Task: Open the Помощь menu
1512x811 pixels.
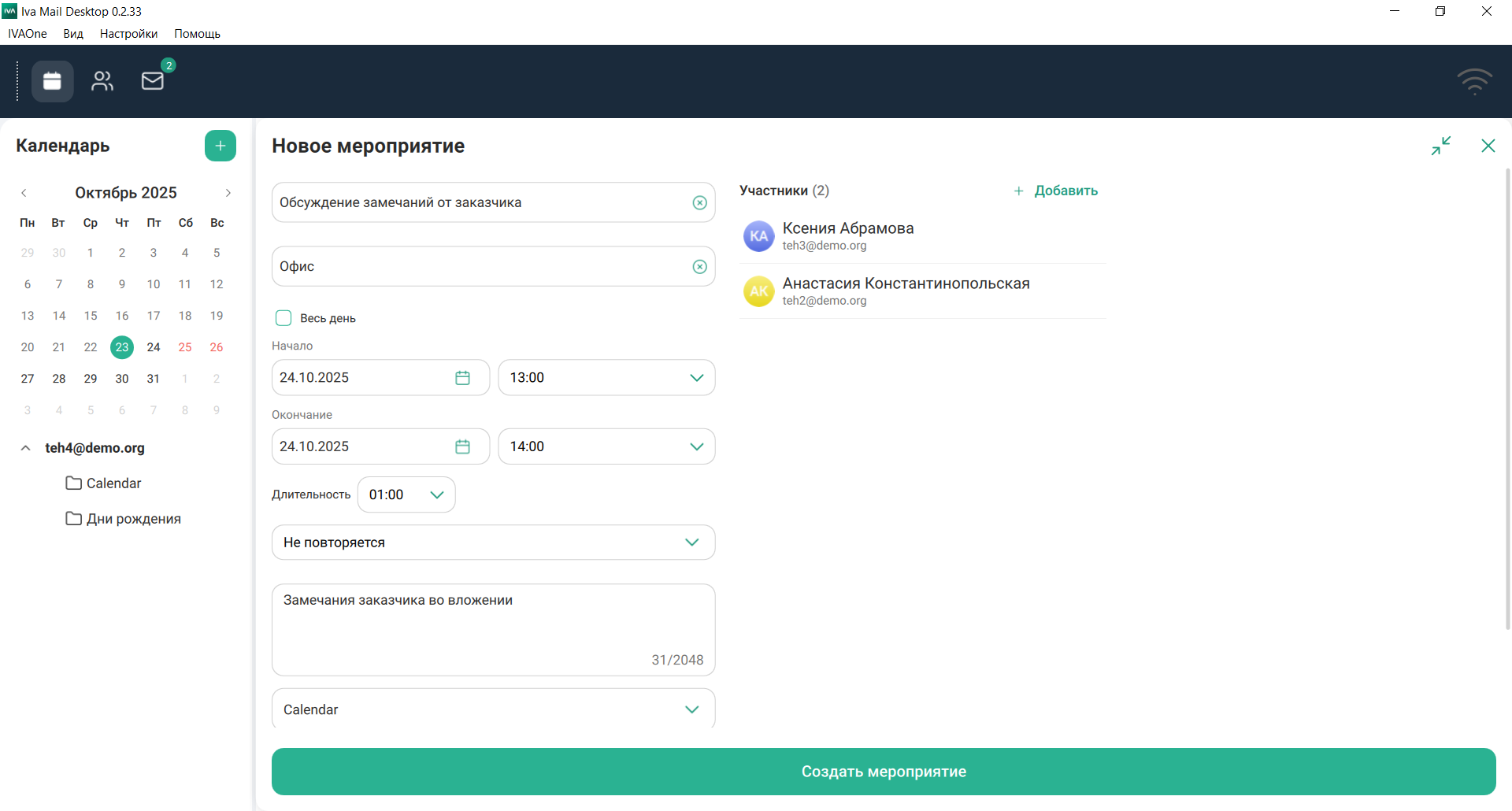Action: pyautogui.click(x=197, y=34)
